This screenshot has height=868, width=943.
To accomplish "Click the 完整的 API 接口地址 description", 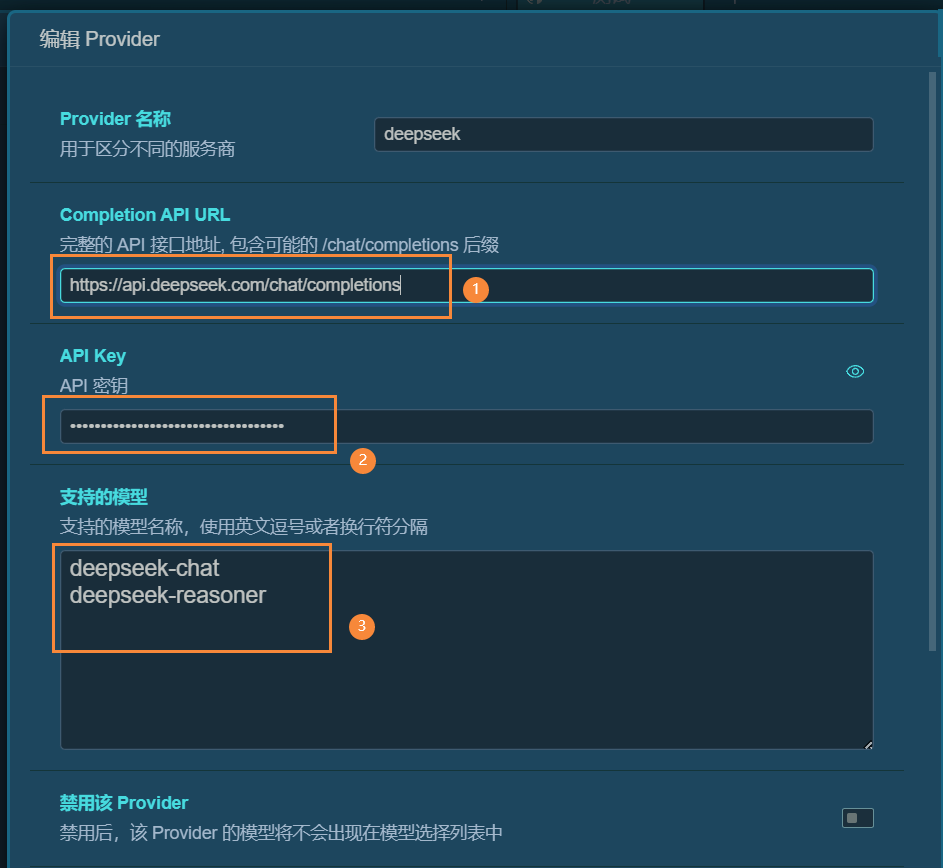I will (280, 245).
